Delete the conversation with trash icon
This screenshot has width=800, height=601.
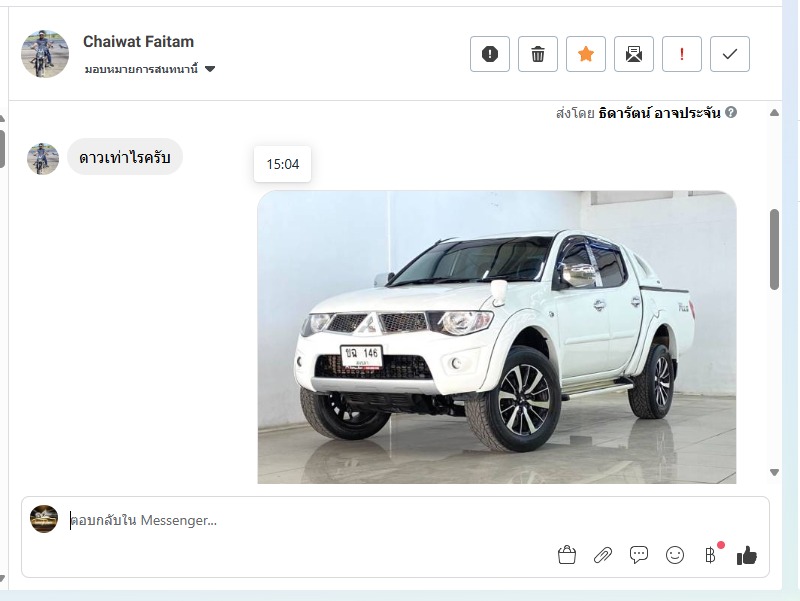tap(538, 54)
